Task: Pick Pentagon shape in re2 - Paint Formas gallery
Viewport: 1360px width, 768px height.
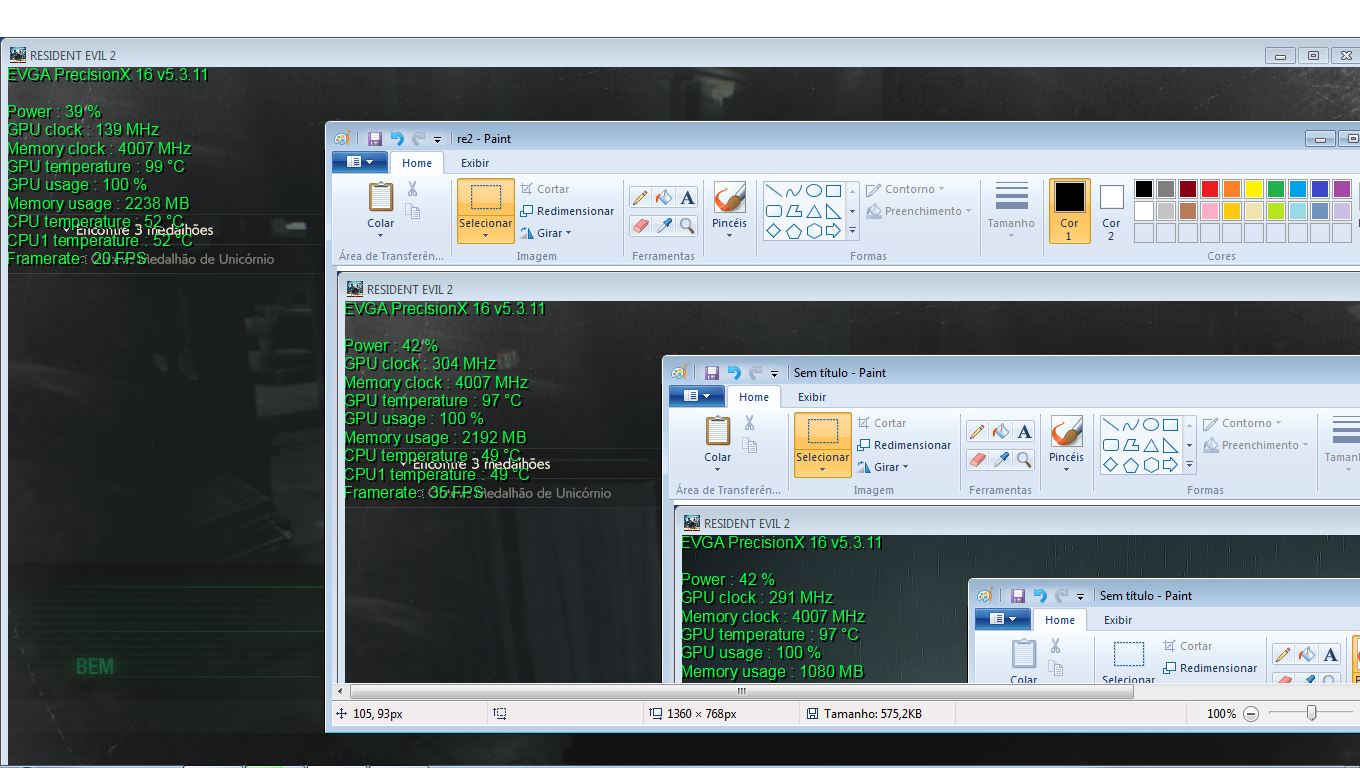Action: point(794,231)
